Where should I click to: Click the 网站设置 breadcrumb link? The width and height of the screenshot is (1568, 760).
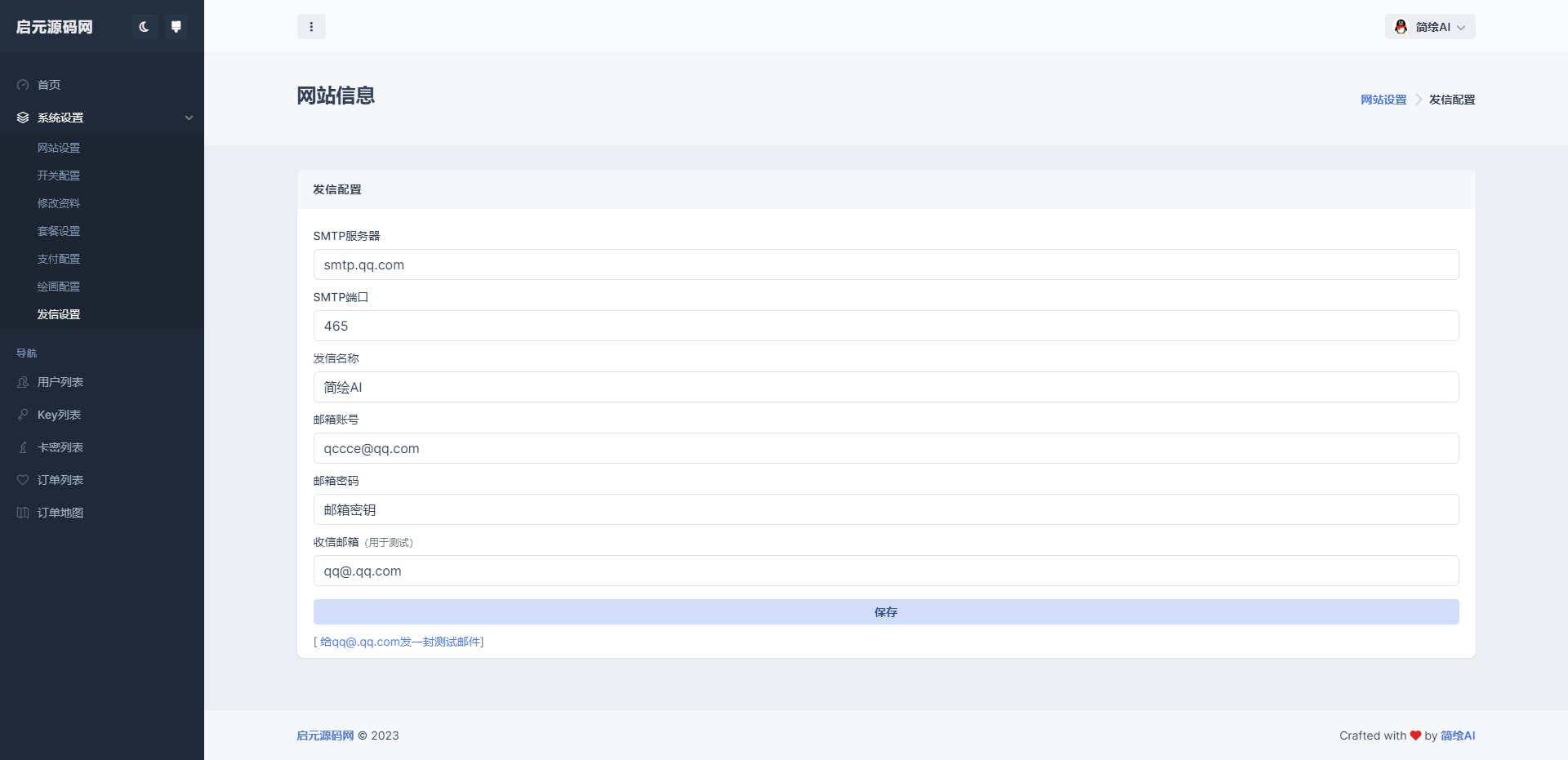point(1383,100)
